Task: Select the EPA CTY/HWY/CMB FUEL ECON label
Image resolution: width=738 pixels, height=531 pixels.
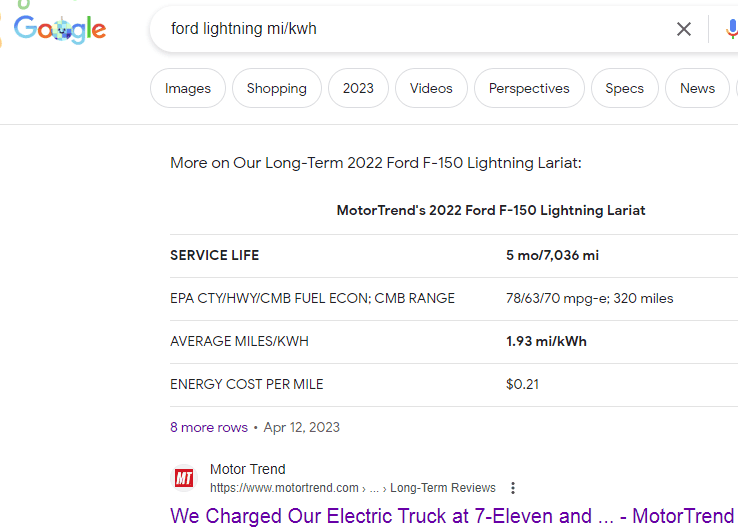Action: click(x=312, y=298)
